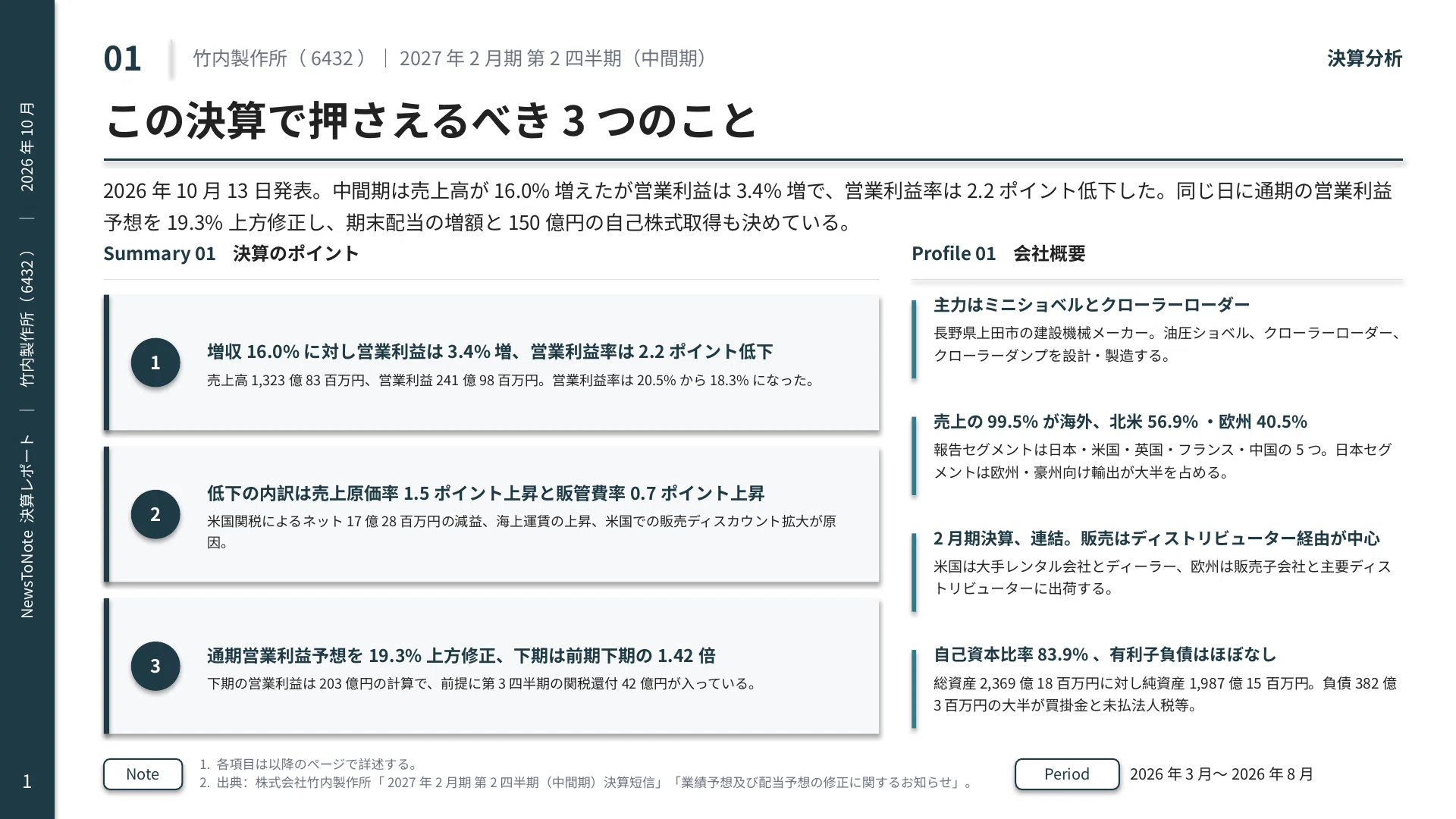Click period value 2026 年 3 月〜 2026 年 8 月
1456x819 pixels.
pos(1222,774)
